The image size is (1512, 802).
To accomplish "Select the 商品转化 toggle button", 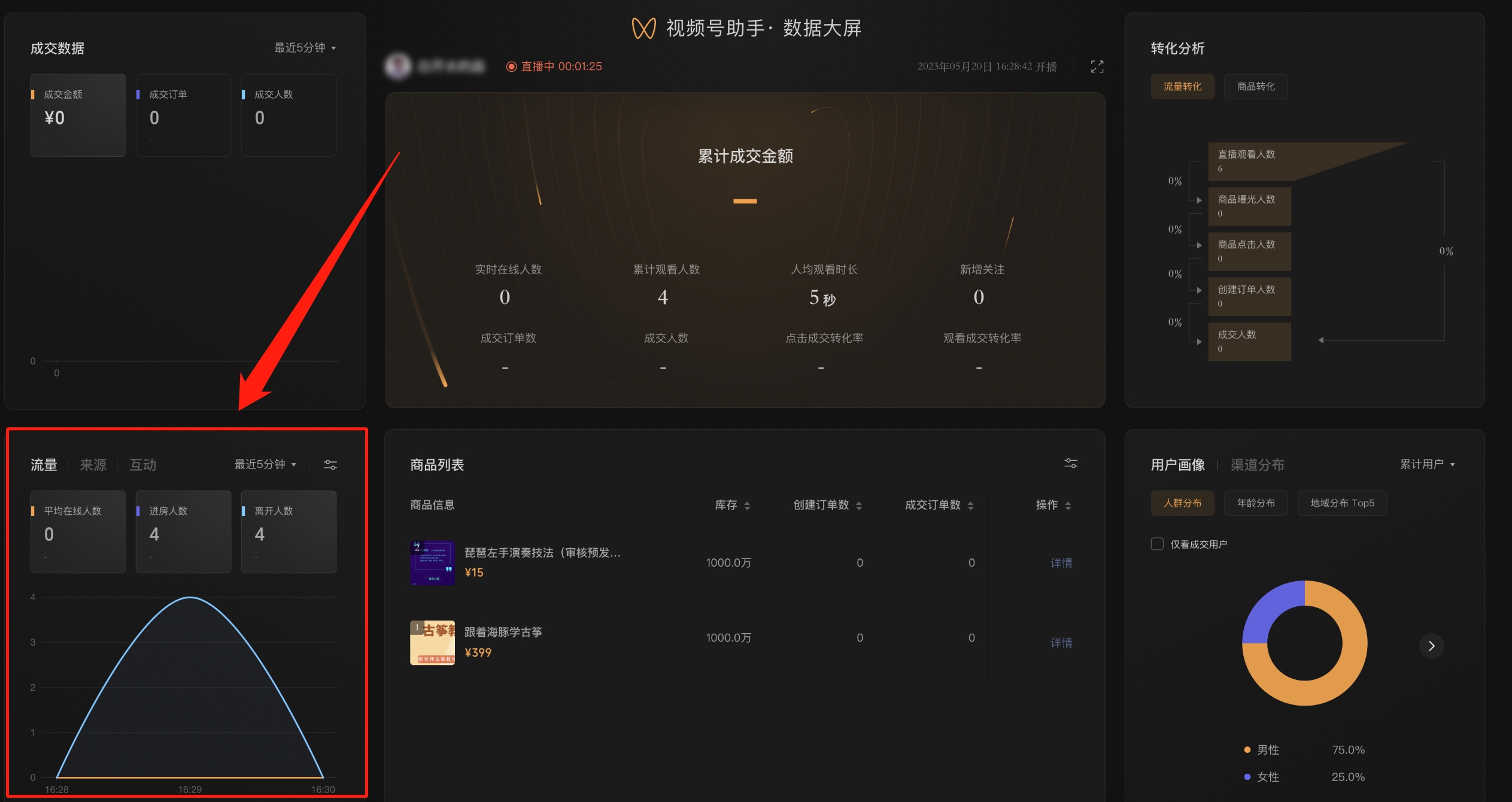I will [x=1256, y=87].
